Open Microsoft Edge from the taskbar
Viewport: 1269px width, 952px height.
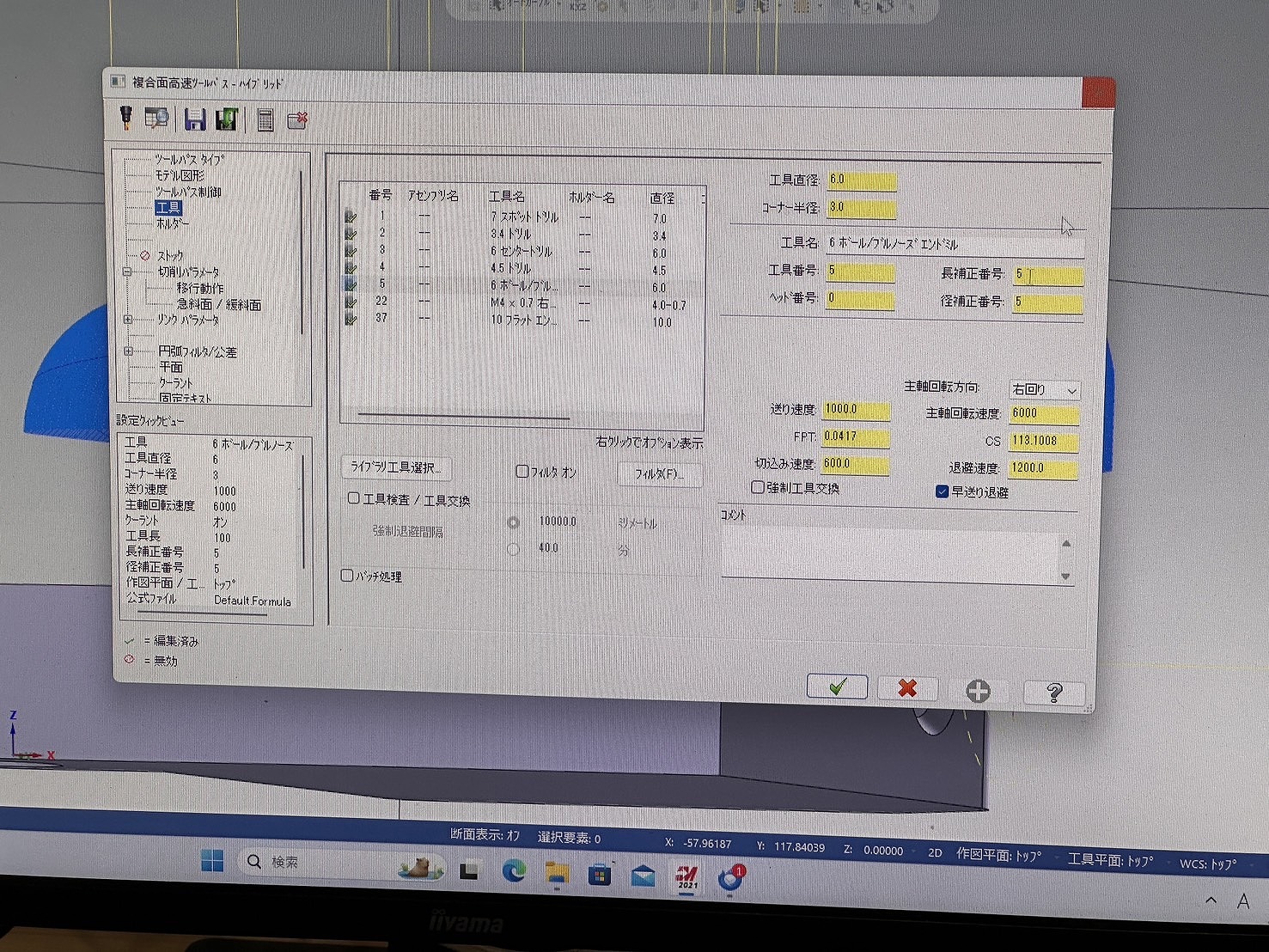pyautogui.click(x=514, y=871)
